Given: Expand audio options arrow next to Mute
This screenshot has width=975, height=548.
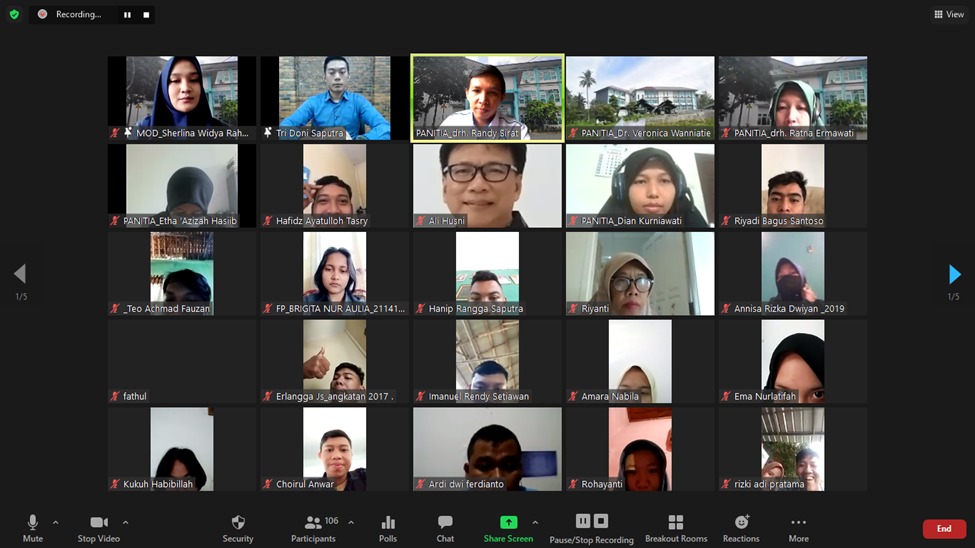Looking at the screenshot, I should coord(55,522).
